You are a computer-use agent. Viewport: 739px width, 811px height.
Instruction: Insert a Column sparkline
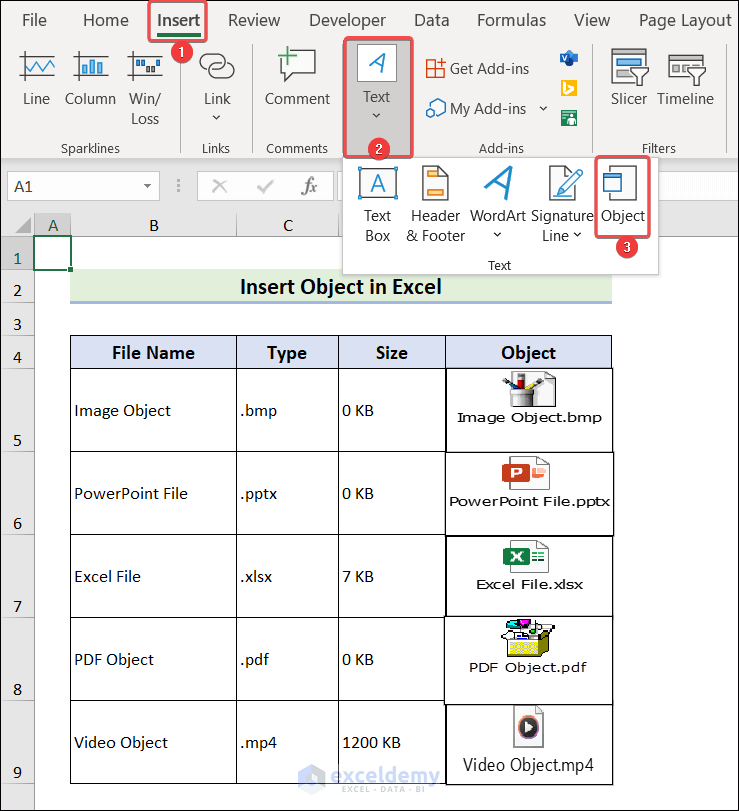pos(91,79)
